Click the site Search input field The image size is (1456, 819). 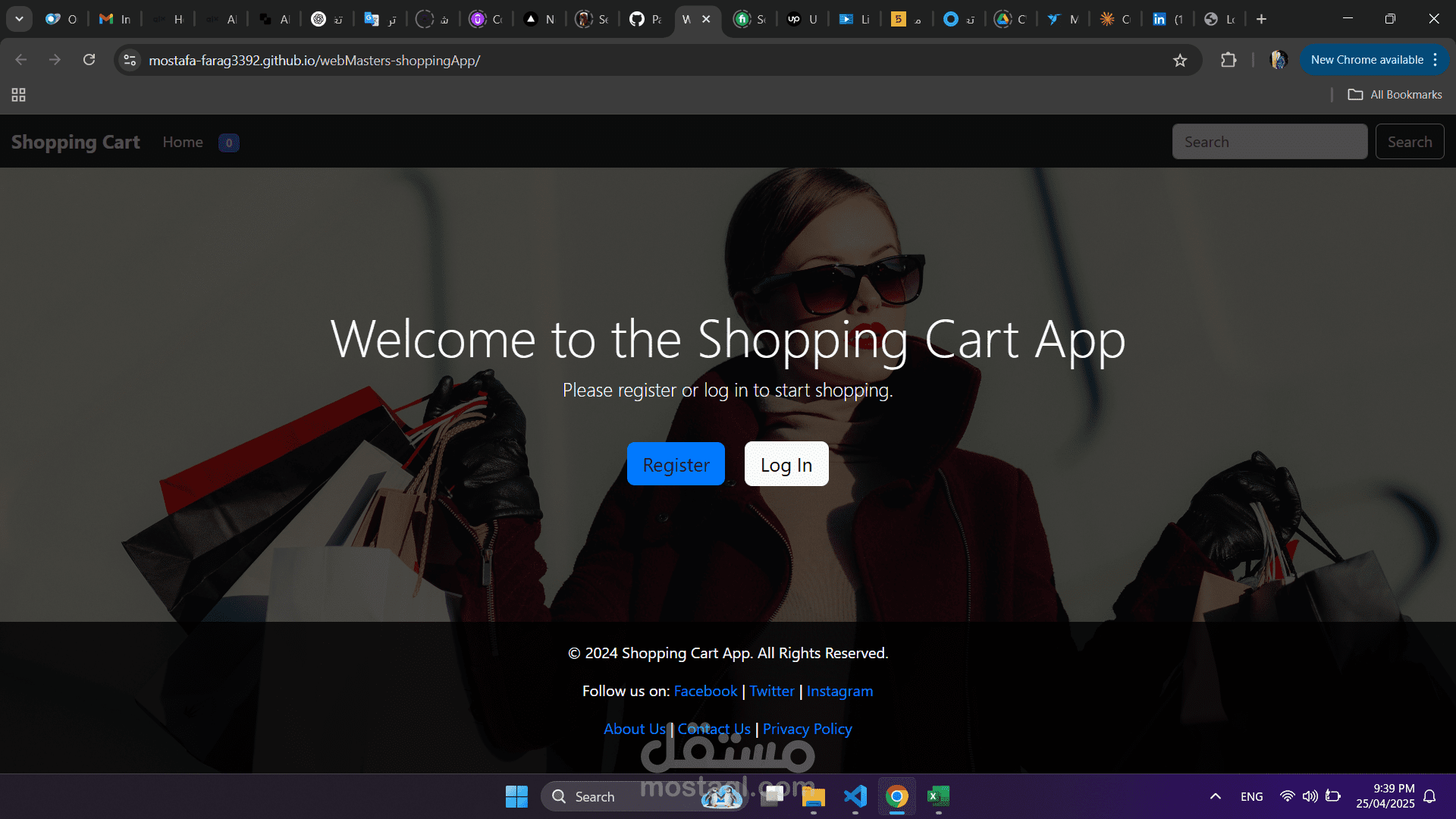(1269, 142)
